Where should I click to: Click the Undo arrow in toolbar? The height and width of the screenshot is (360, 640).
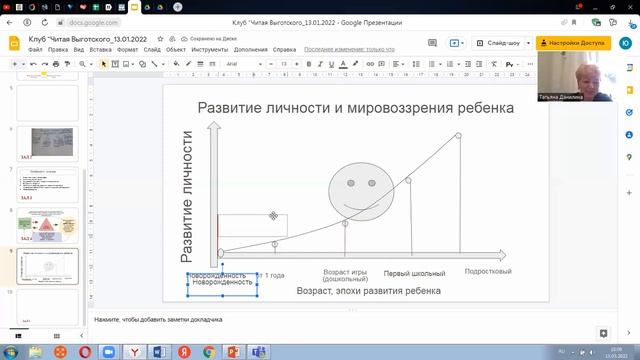(x=33, y=64)
